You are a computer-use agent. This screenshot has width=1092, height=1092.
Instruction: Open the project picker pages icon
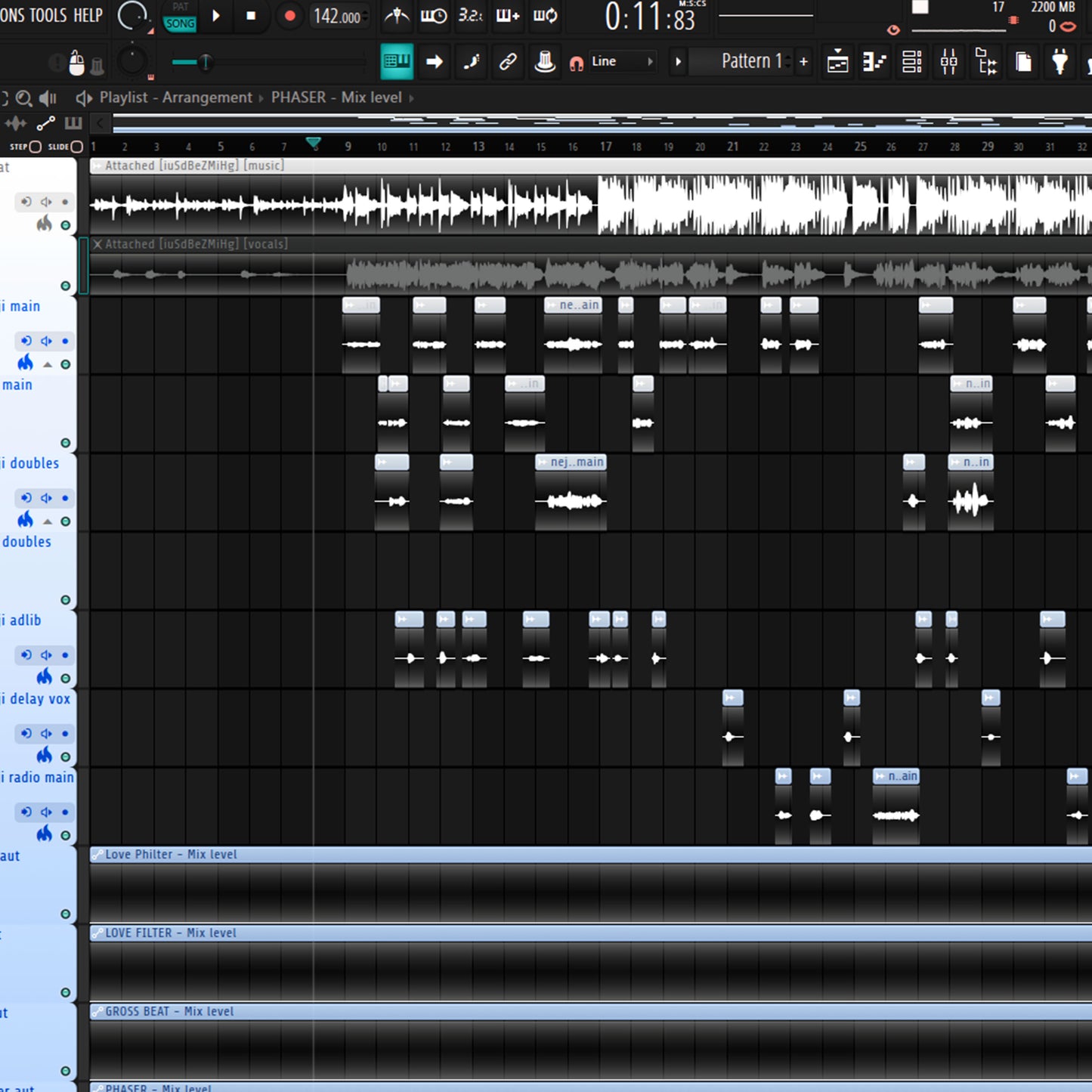(x=1023, y=62)
